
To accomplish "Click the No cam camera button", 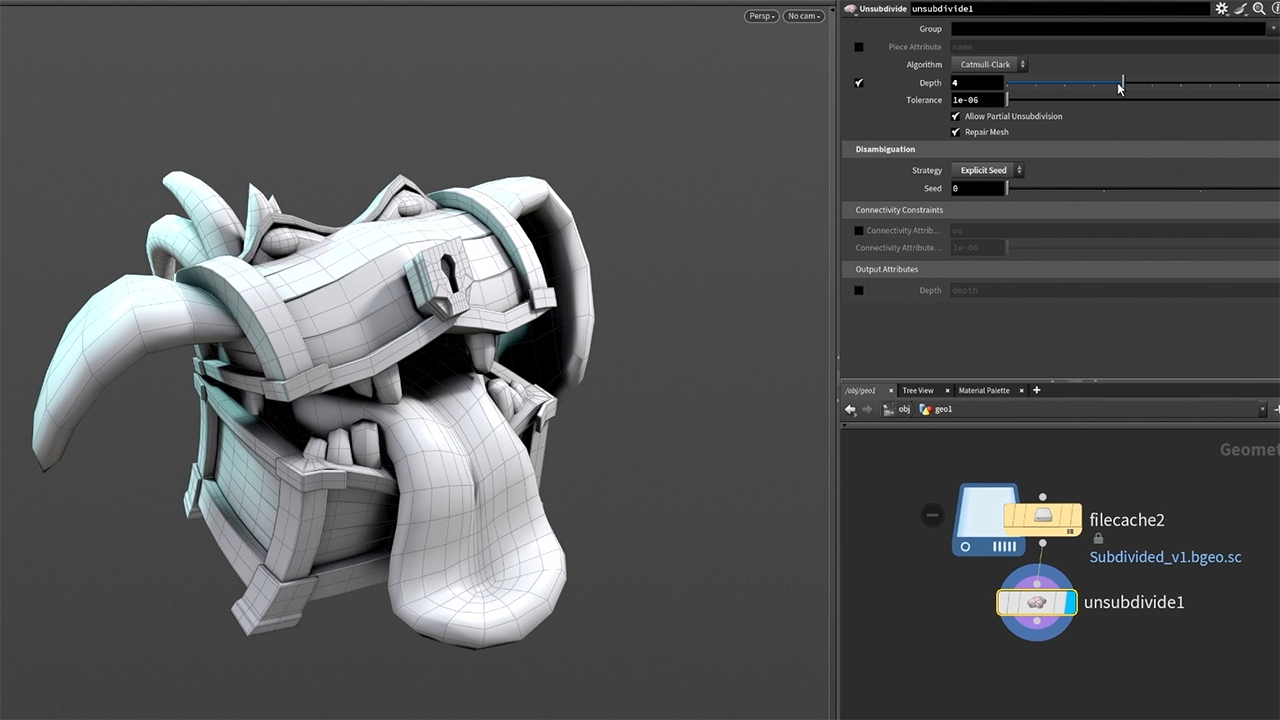I will click(x=803, y=16).
